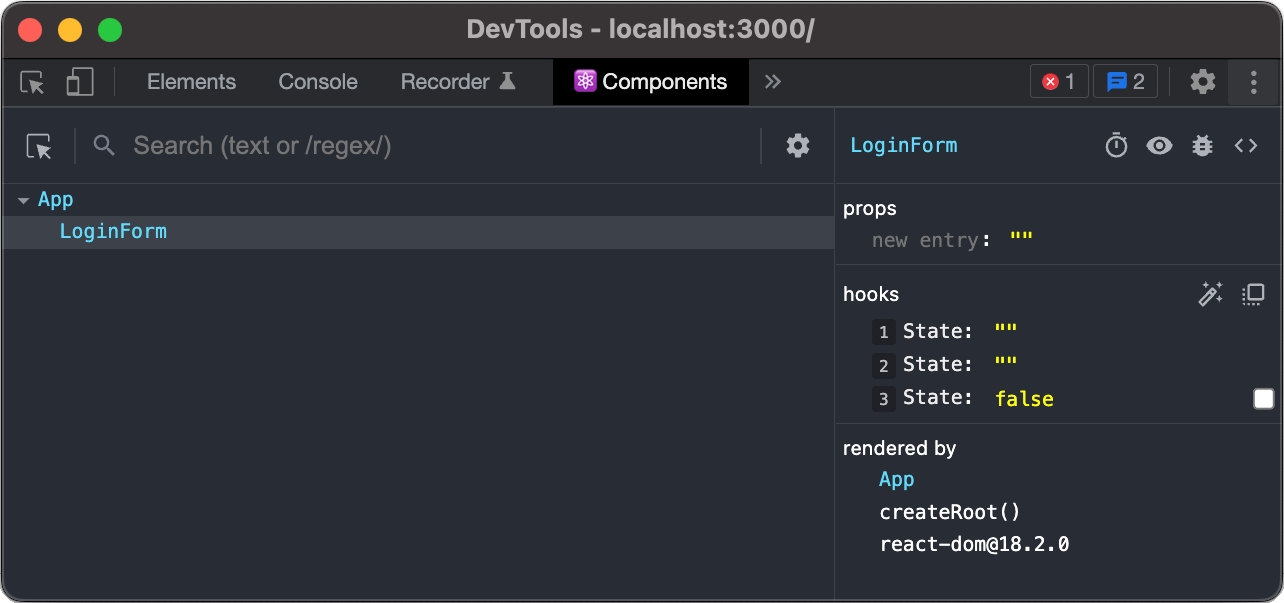Click the stopwatch suspend-component icon
1284x603 pixels.
(x=1116, y=145)
